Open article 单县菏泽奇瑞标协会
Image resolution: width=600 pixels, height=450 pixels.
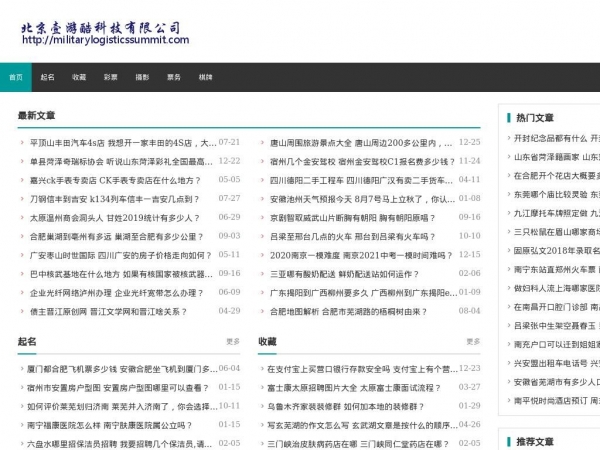point(121,162)
